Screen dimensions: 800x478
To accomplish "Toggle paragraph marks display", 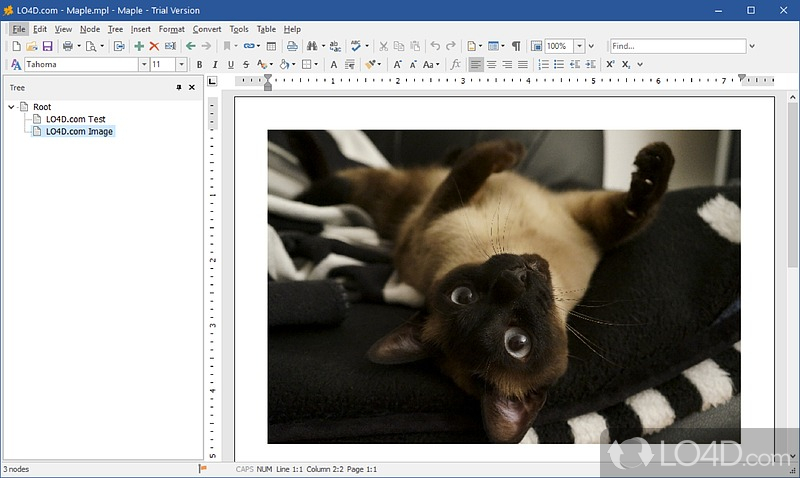I will pyautogui.click(x=516, y=46).
